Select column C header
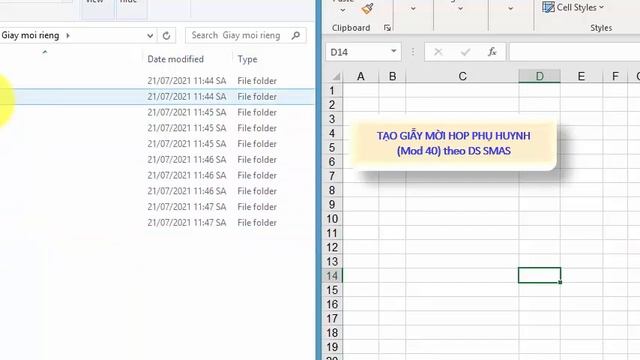The height and width of the screenshot is (360, 640). (x=462, y=76)
